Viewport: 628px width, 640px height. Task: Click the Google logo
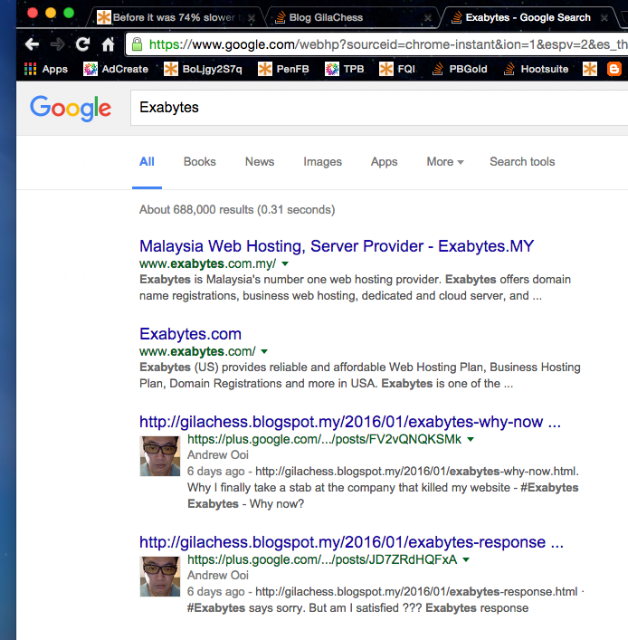[x=70, y=108]
